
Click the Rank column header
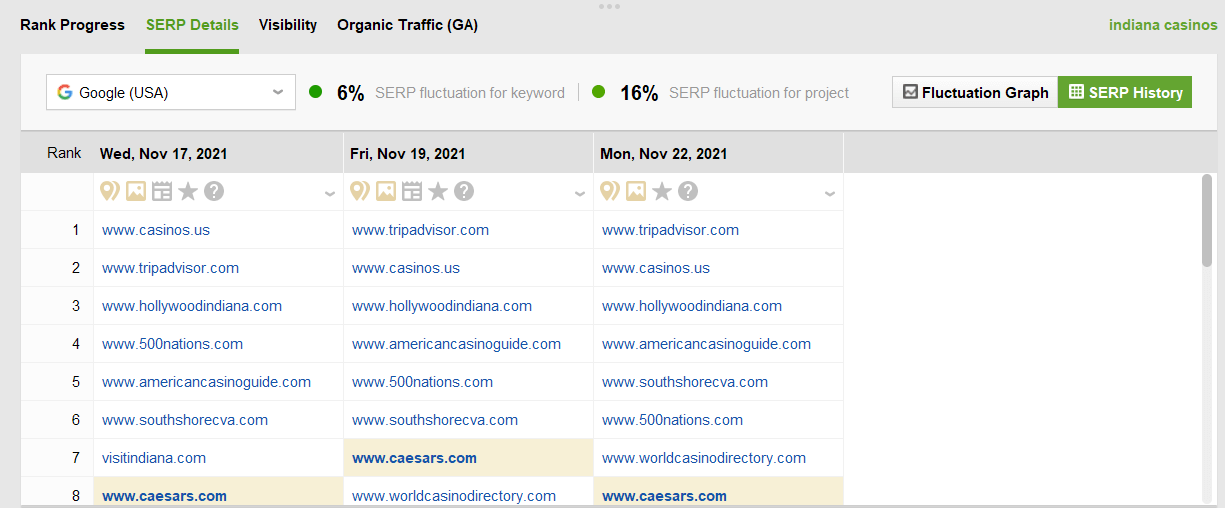tap(64, 153)
